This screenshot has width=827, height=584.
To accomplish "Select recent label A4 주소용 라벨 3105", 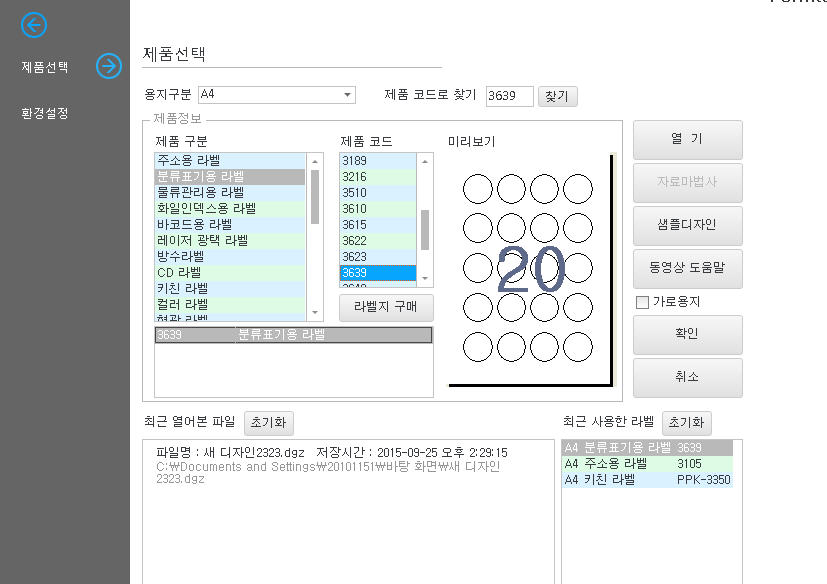I will coord(647,463).
